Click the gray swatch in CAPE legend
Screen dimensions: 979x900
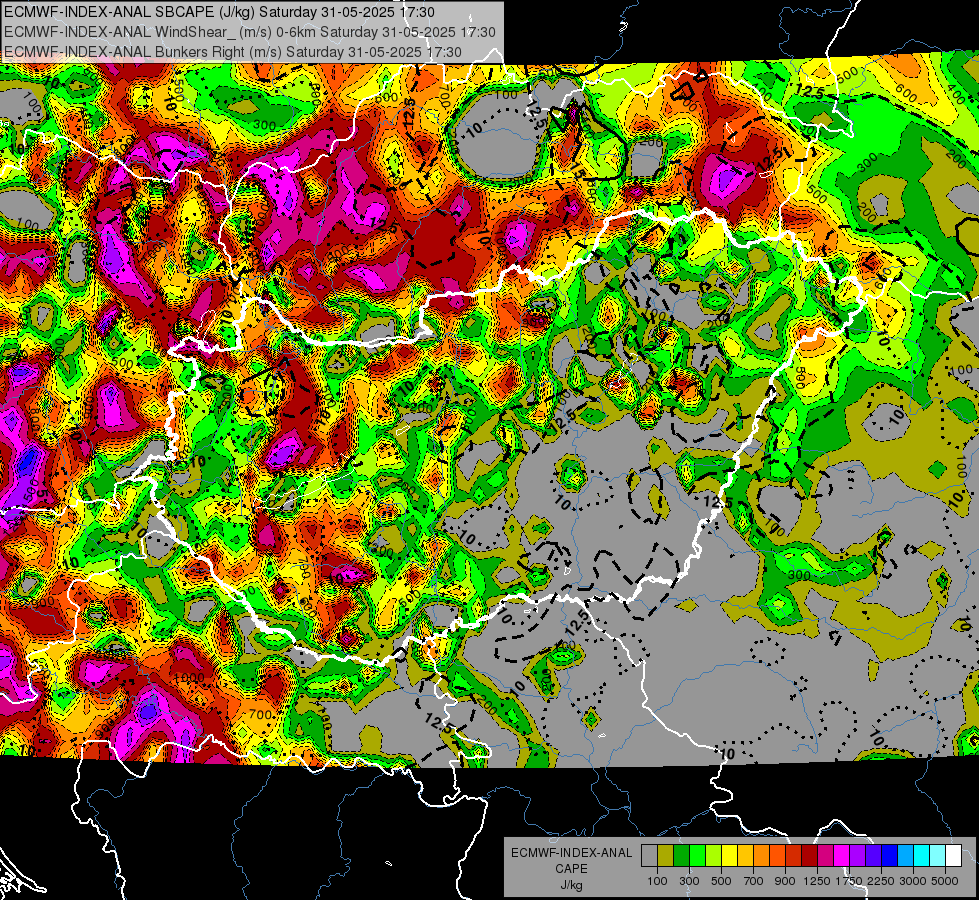point(649,855)
